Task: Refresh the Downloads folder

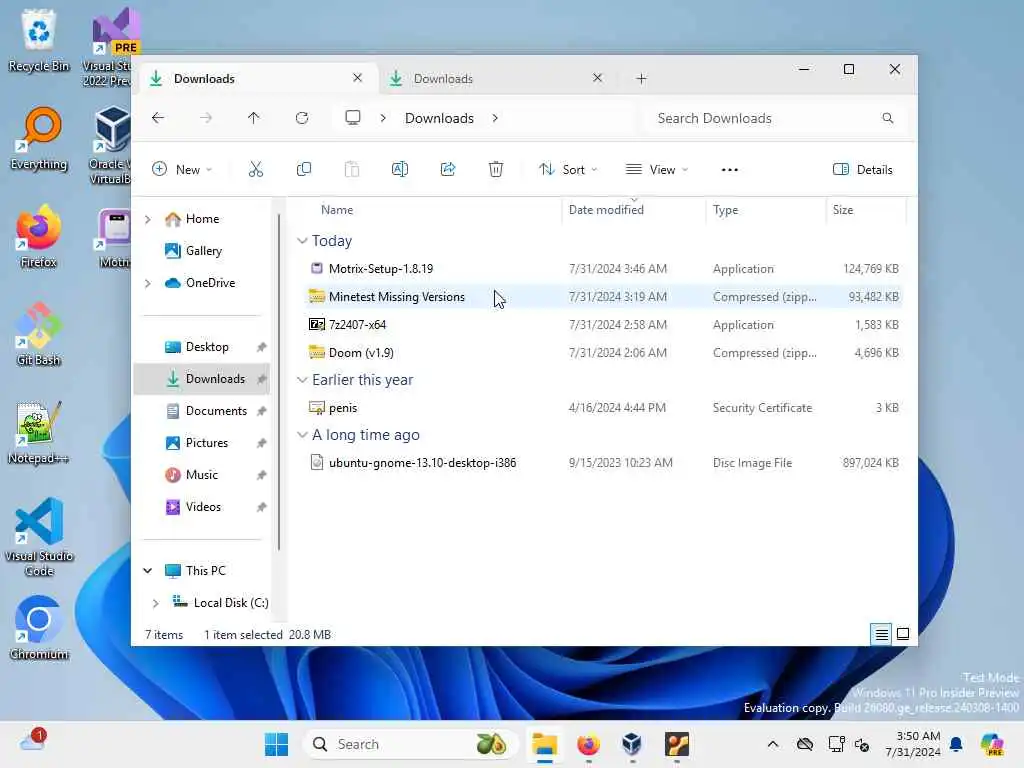Action: [302, 118]
